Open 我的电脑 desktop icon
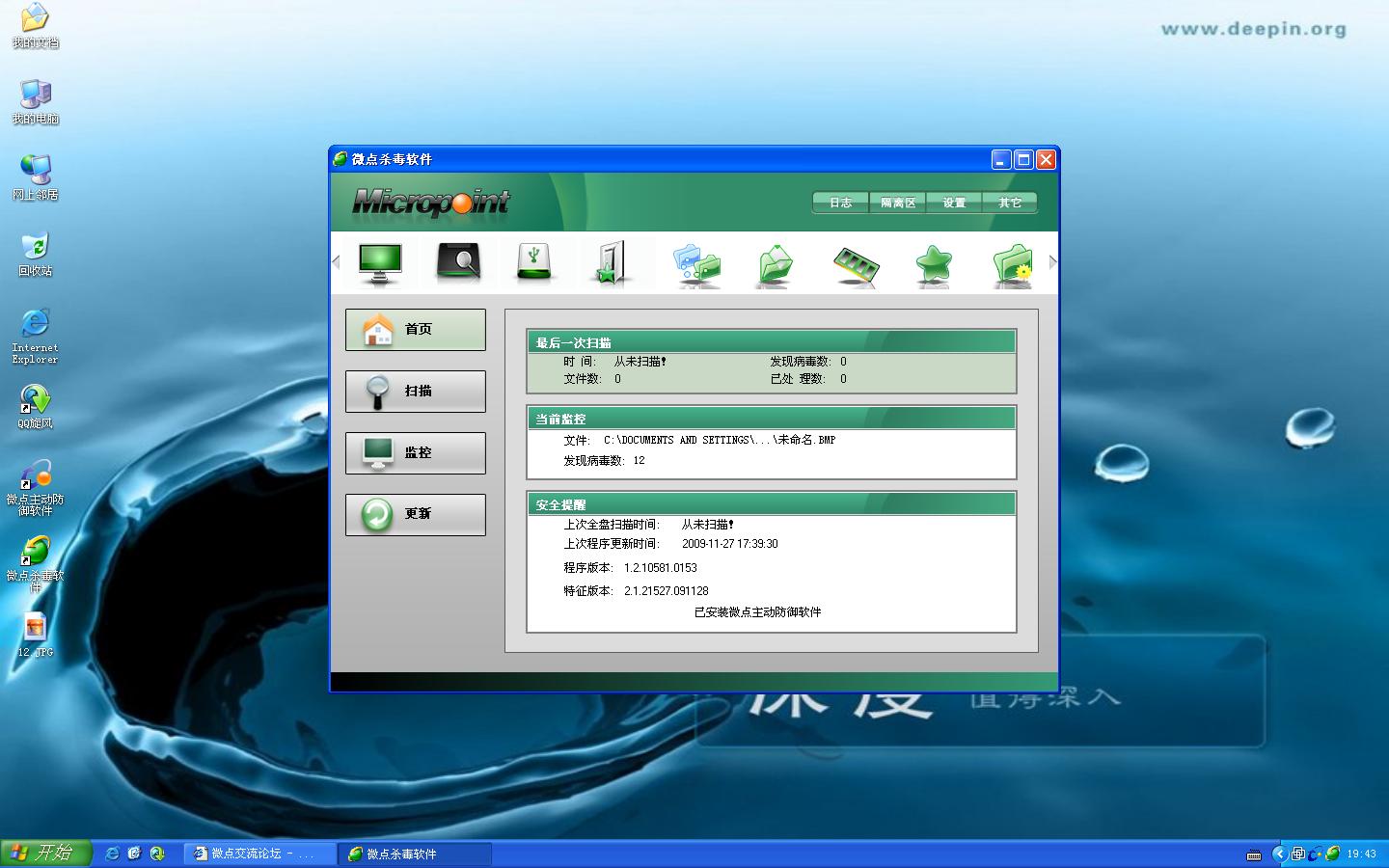1389x868 pixels. (35, 102)
